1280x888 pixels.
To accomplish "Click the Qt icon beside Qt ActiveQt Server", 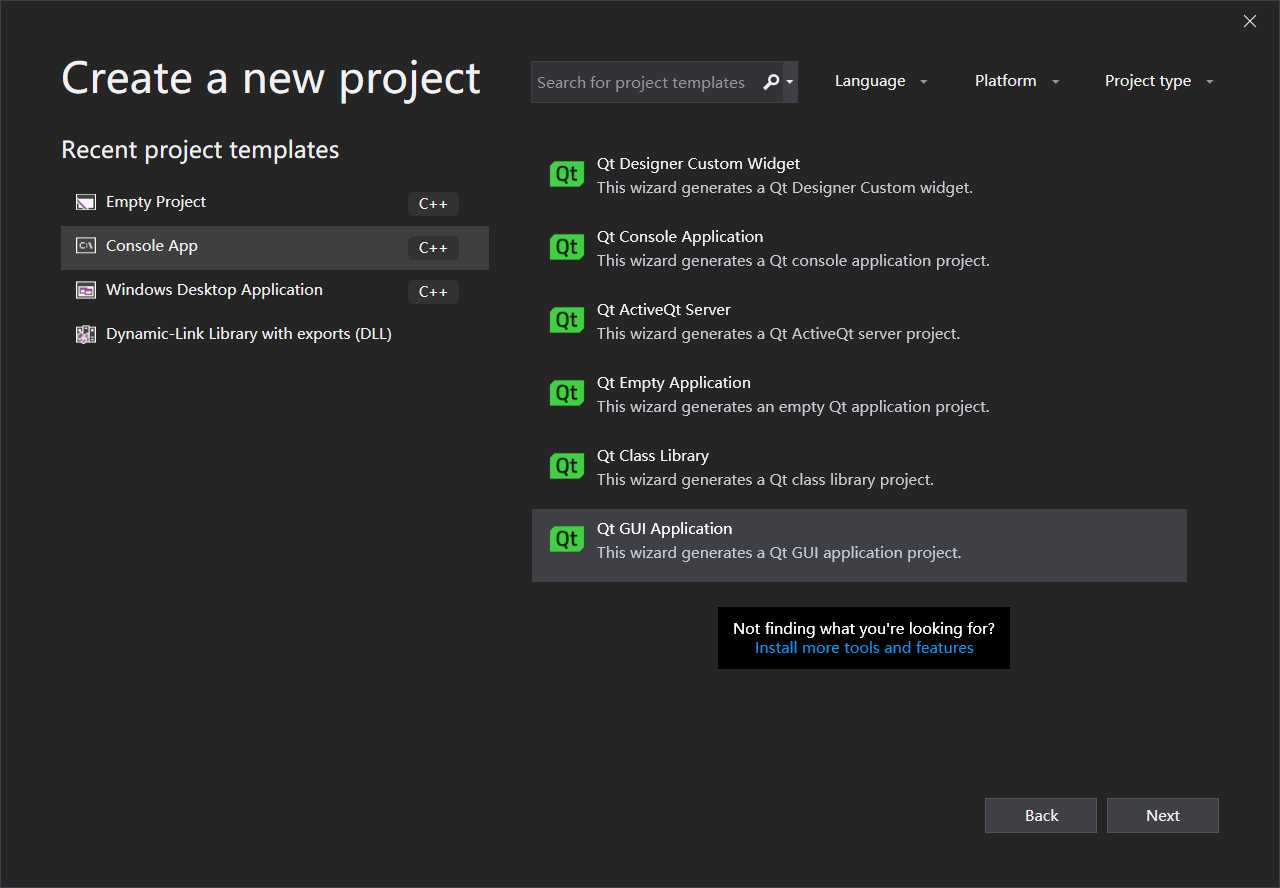I will (567, 321).
